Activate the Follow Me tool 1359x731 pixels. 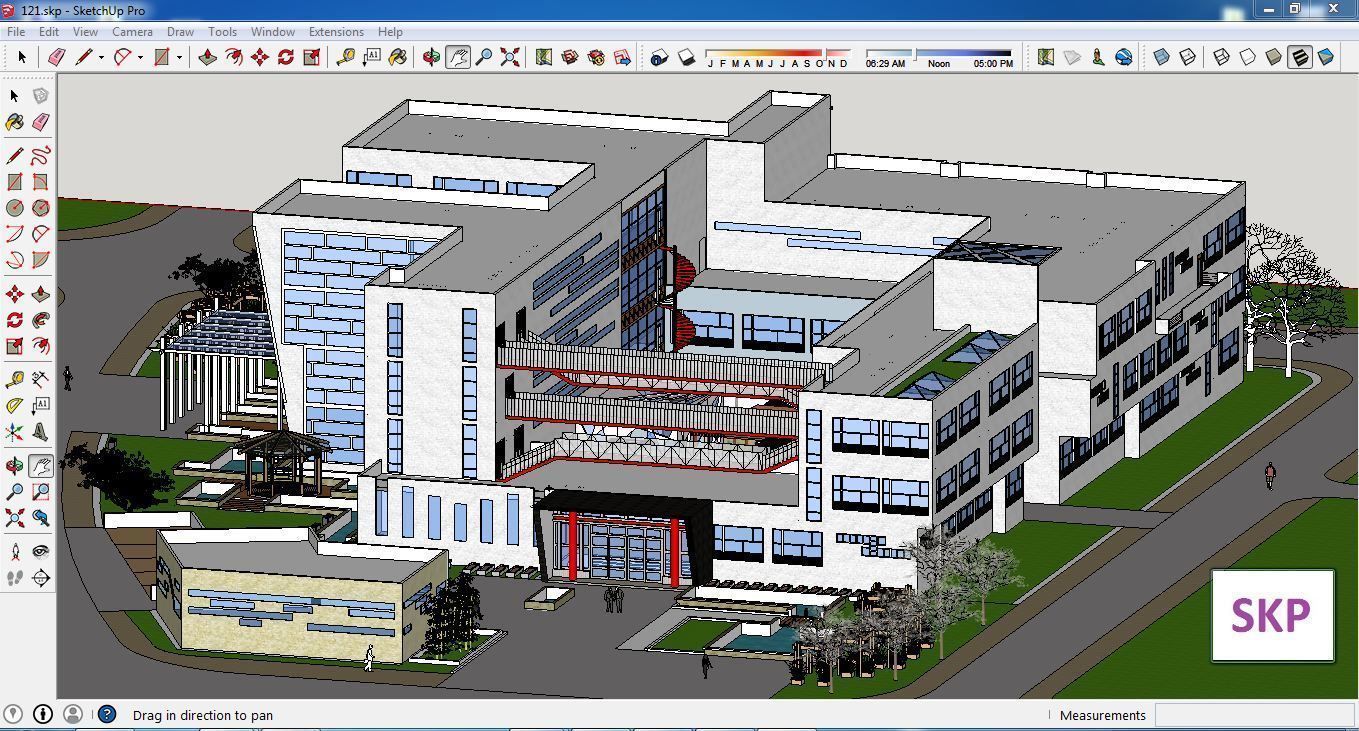point(40,320)
